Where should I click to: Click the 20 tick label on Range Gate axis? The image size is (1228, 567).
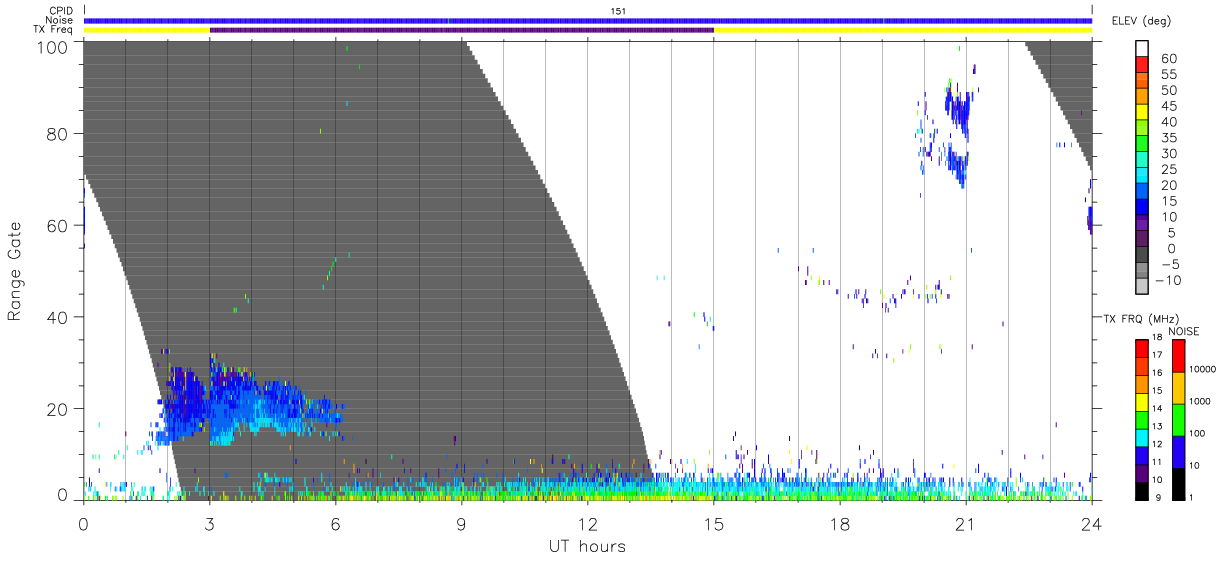click(58, 409)
